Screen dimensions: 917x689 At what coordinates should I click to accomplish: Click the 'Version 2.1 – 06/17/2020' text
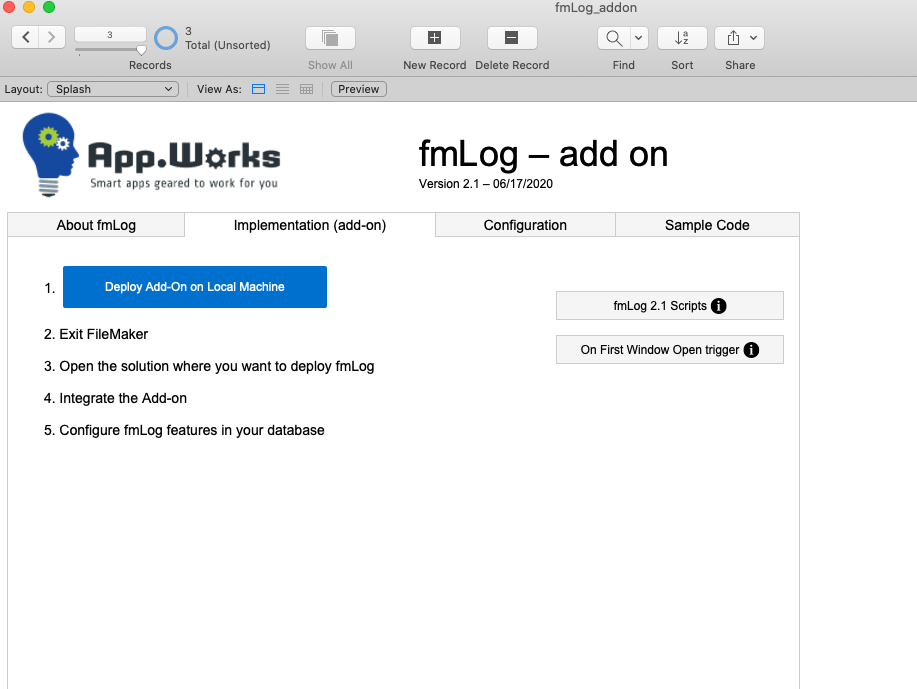pos(485,184)
